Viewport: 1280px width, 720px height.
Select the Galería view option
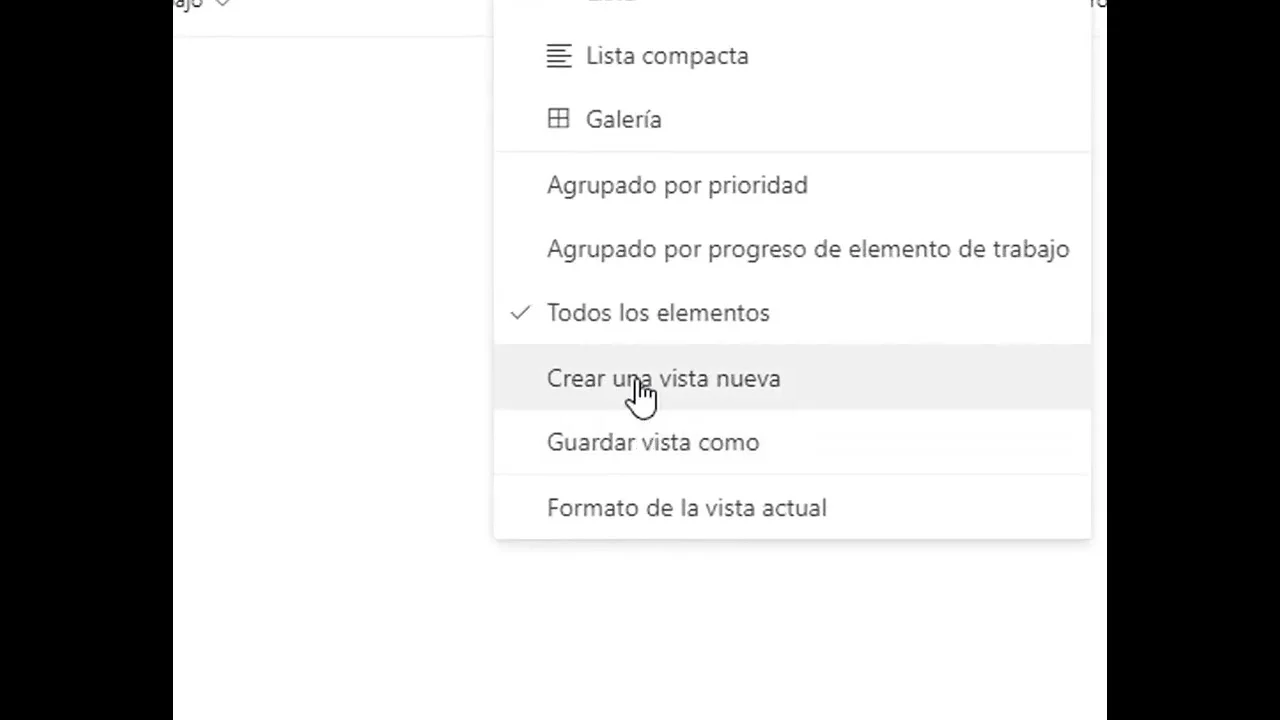click(x=623, y=120)
